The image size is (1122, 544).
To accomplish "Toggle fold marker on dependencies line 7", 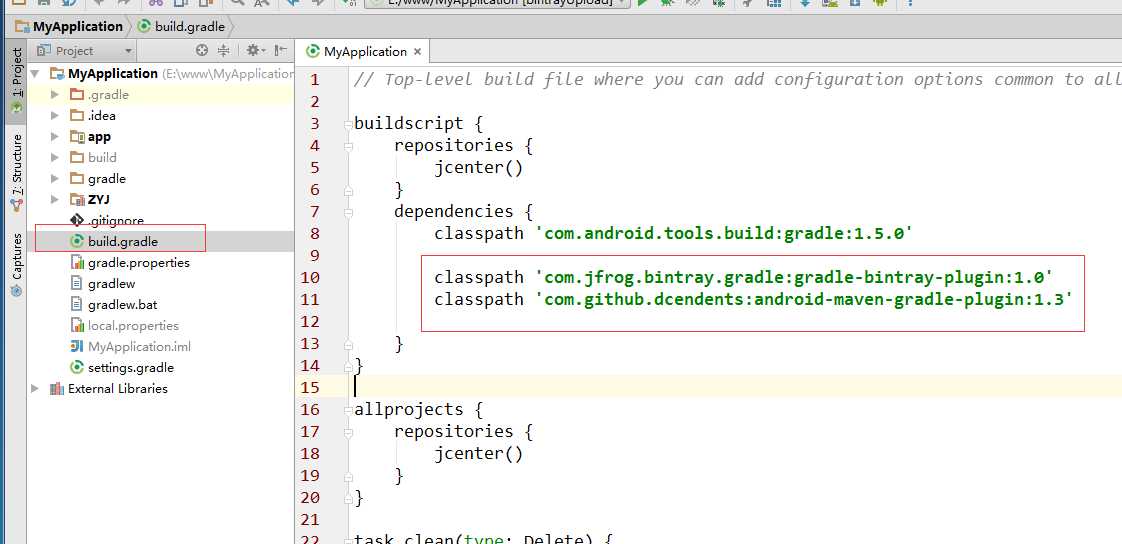I will 348,212.
